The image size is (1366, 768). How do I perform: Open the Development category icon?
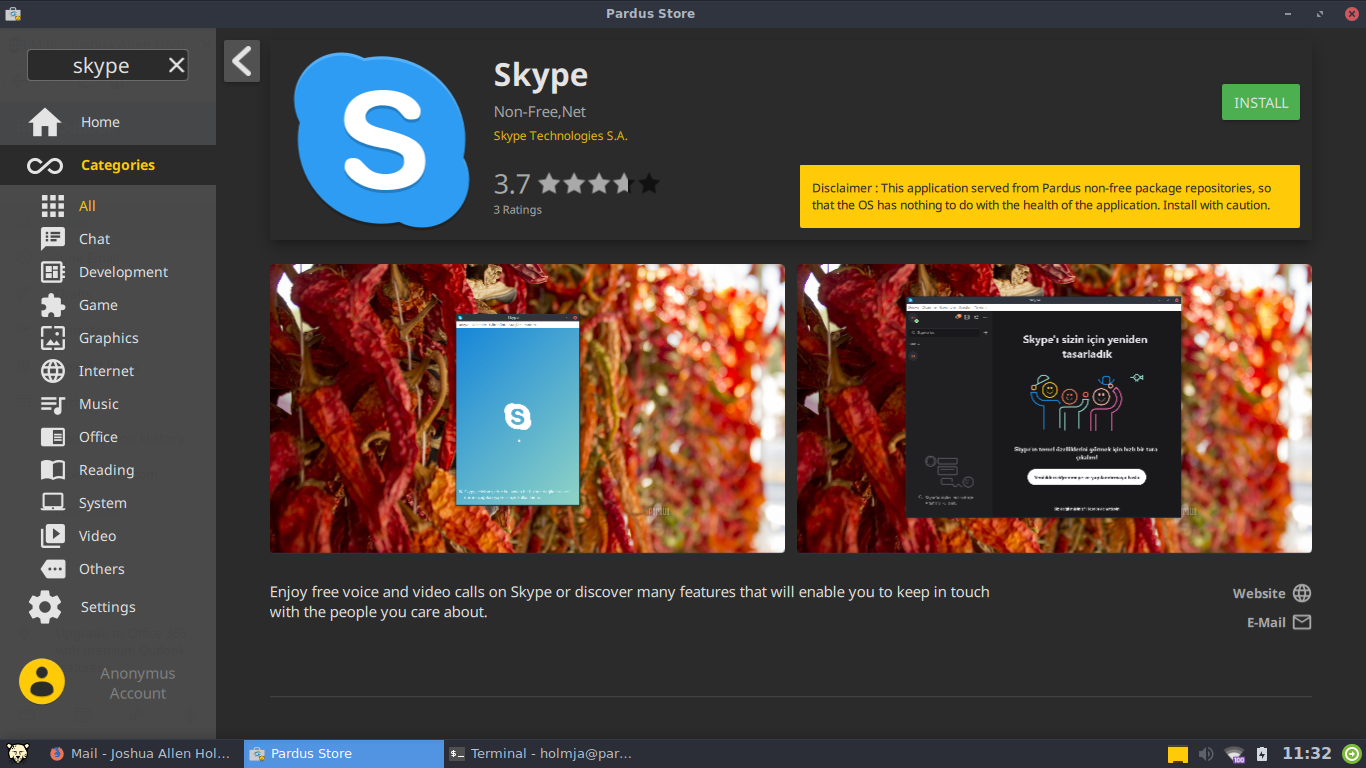pyautogui.click(x=53, y=272)
